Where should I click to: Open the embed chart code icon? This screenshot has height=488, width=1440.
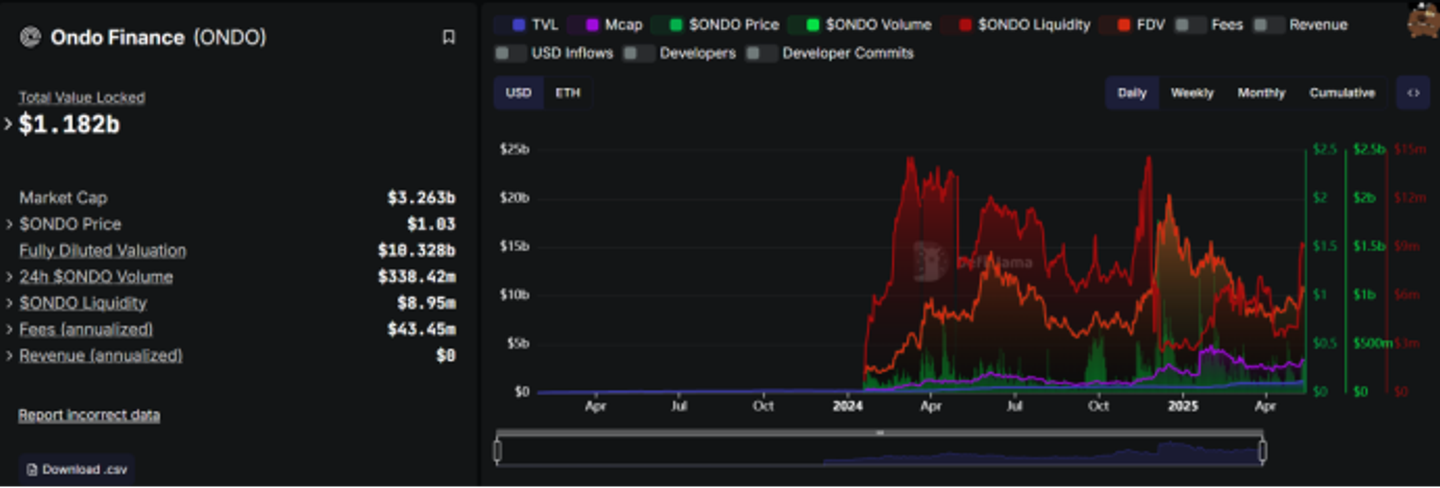(x=1413, y=93)
